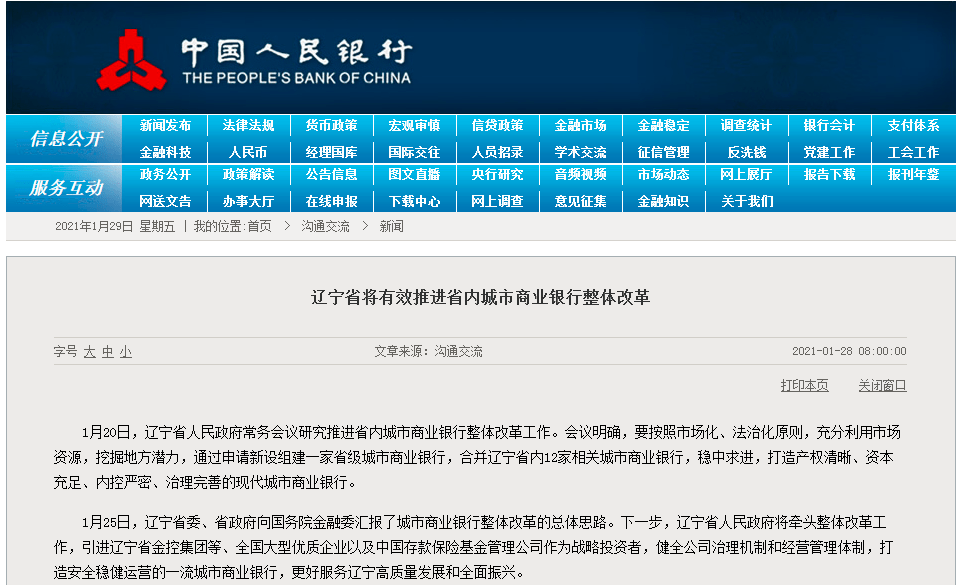Open the 下载中心 page

click(x=414, y=200)
